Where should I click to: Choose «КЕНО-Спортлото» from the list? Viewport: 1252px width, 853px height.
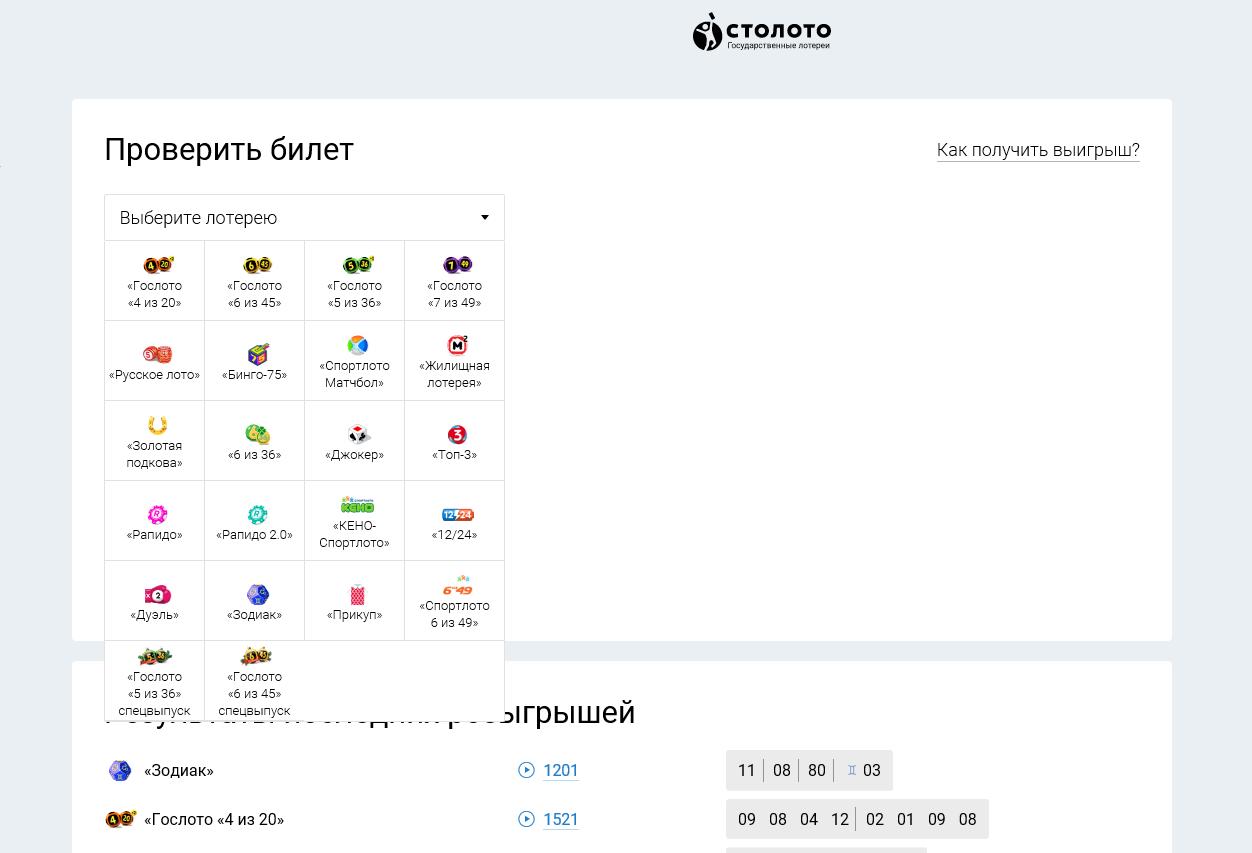tap(355, 521)
